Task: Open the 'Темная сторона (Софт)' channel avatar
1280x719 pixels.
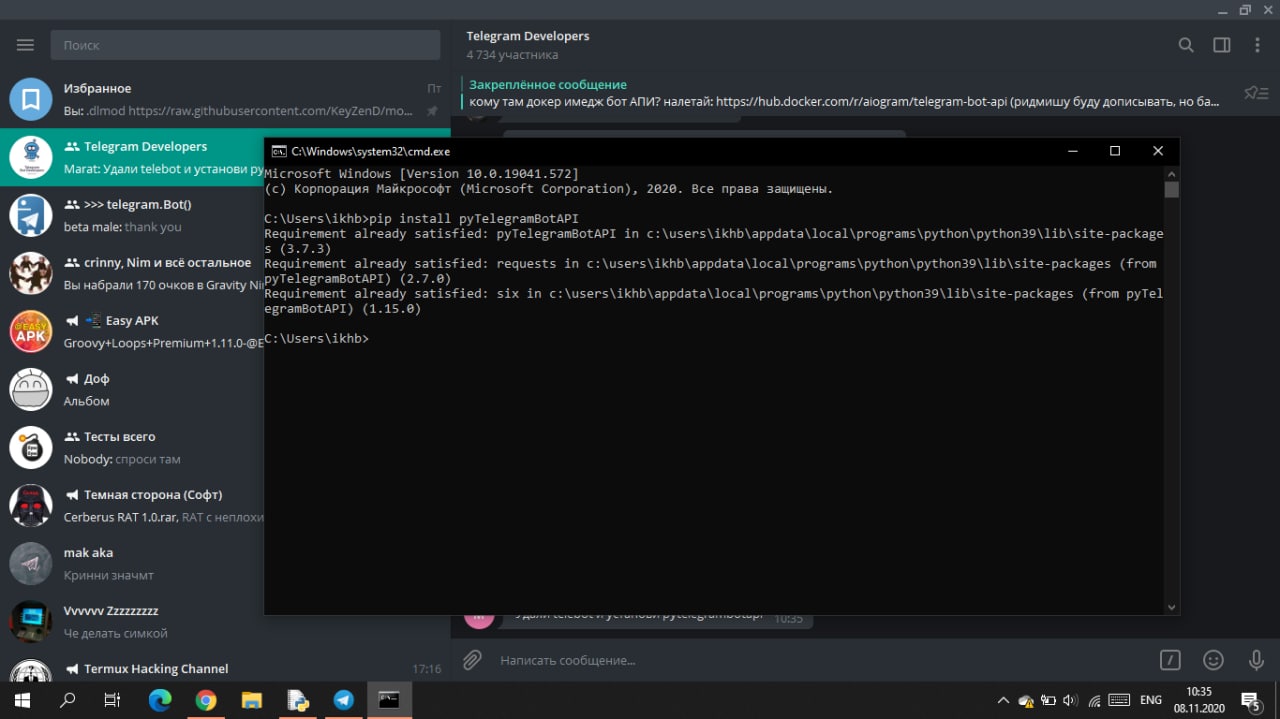Action: point(31,505)
